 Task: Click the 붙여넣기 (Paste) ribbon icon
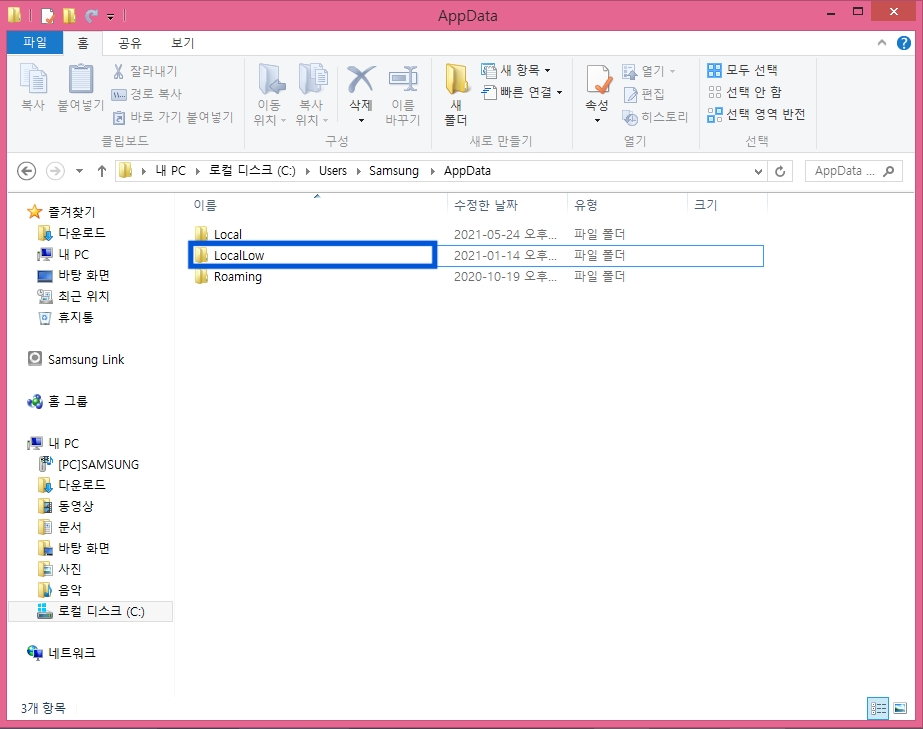tap(81, 87)
